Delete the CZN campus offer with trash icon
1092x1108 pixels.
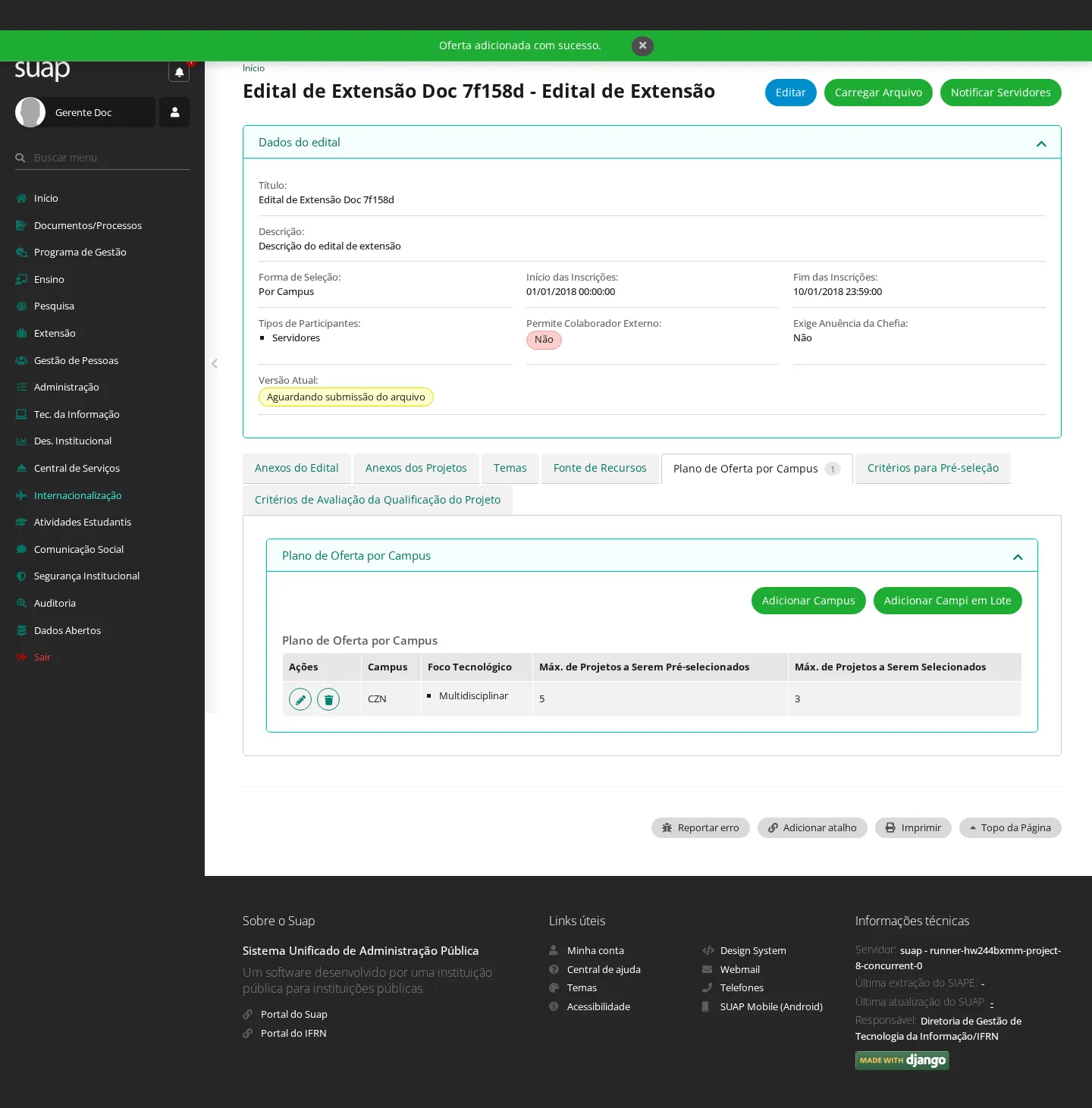(328, 699)
